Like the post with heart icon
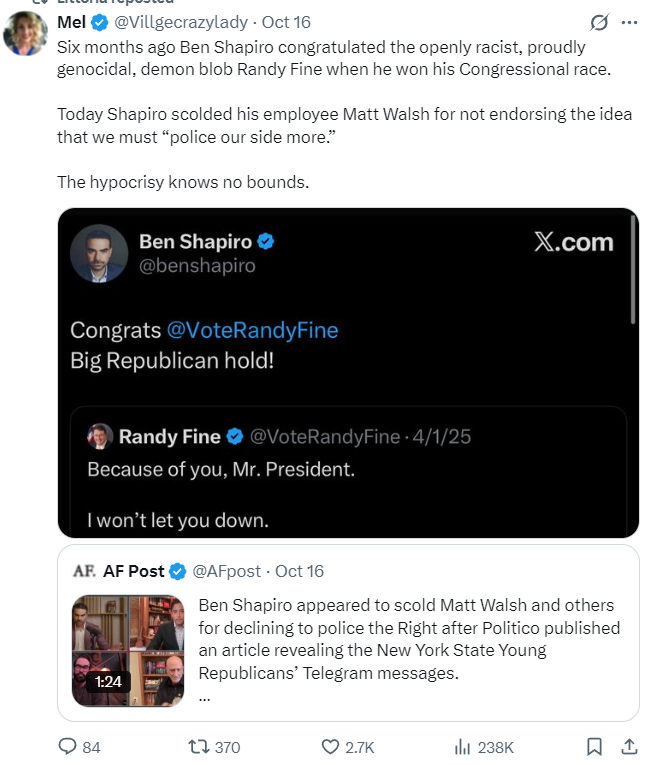 pyautogui.click(x=331, y=746)
